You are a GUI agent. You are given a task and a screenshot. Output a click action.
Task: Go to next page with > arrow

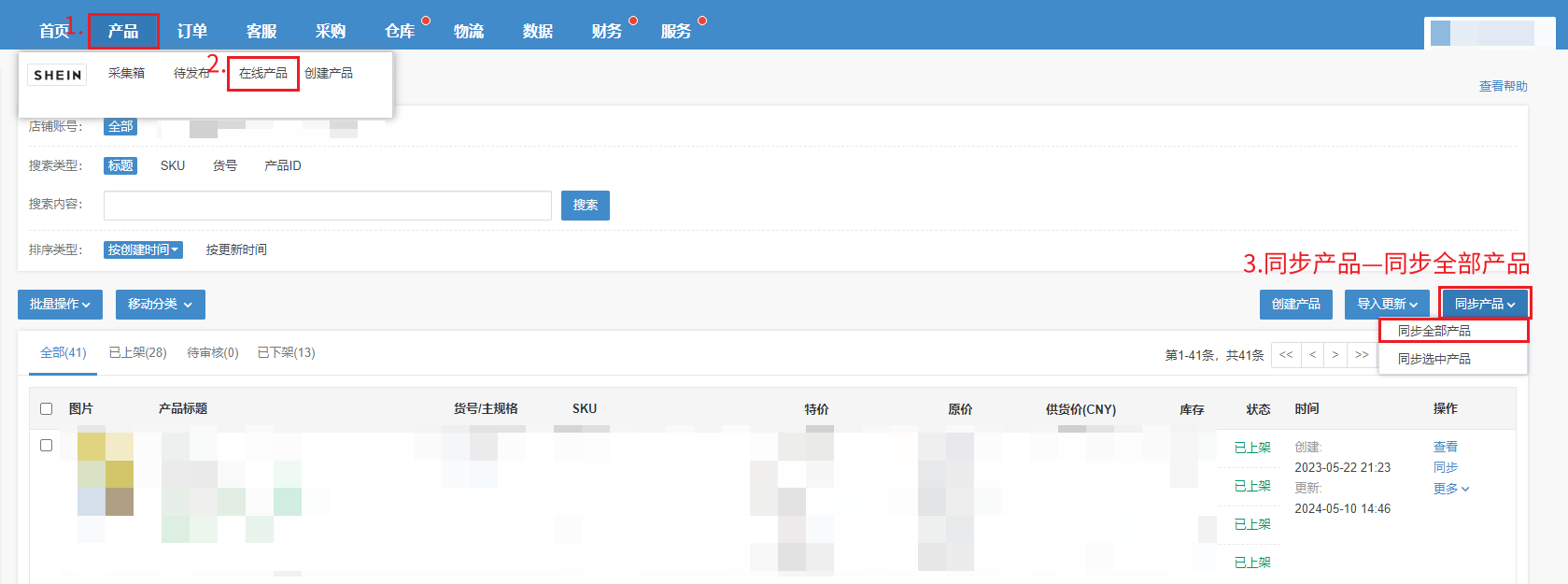coord(1335,355)
